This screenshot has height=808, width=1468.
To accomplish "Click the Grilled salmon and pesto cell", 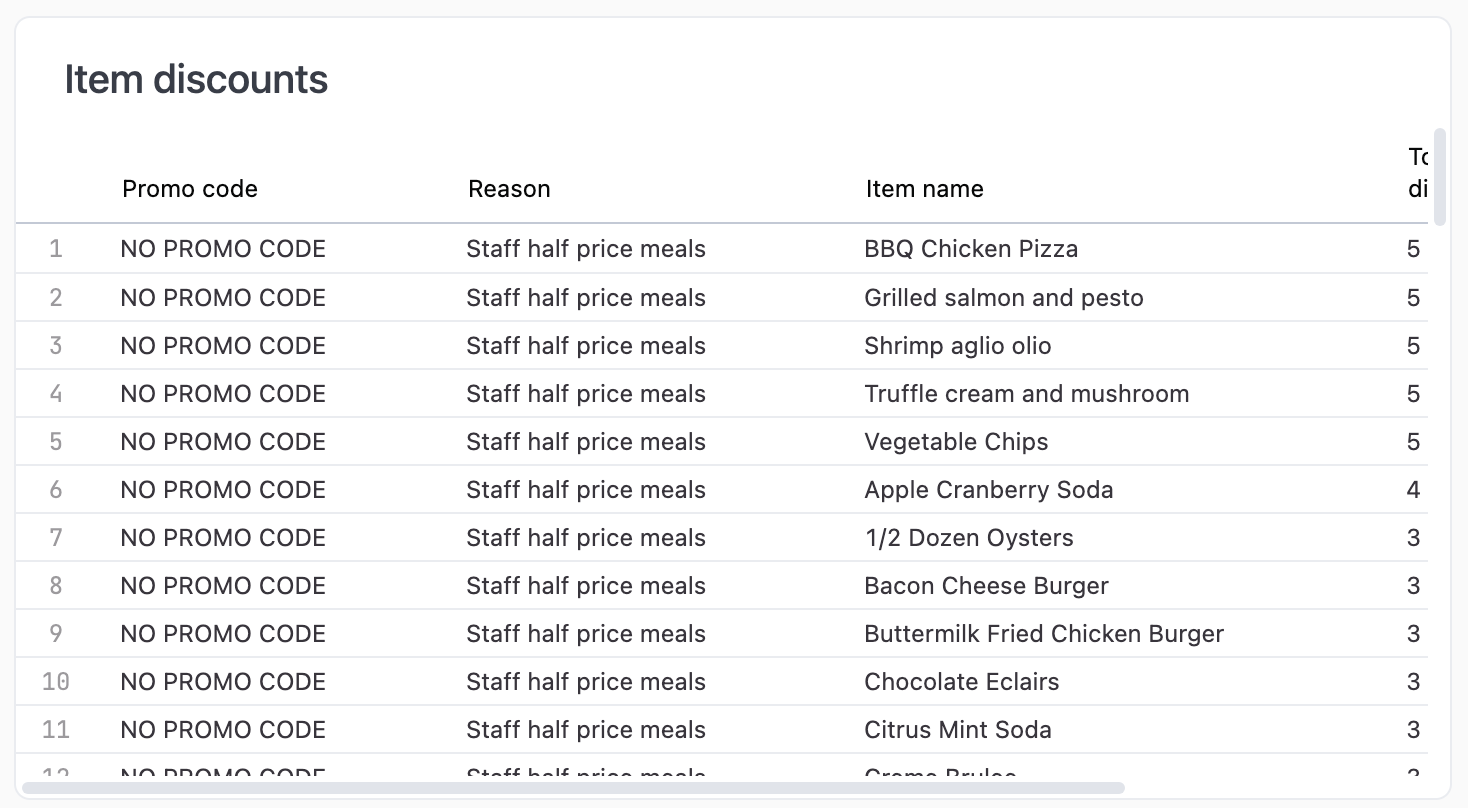I will tap(1004, 297).
